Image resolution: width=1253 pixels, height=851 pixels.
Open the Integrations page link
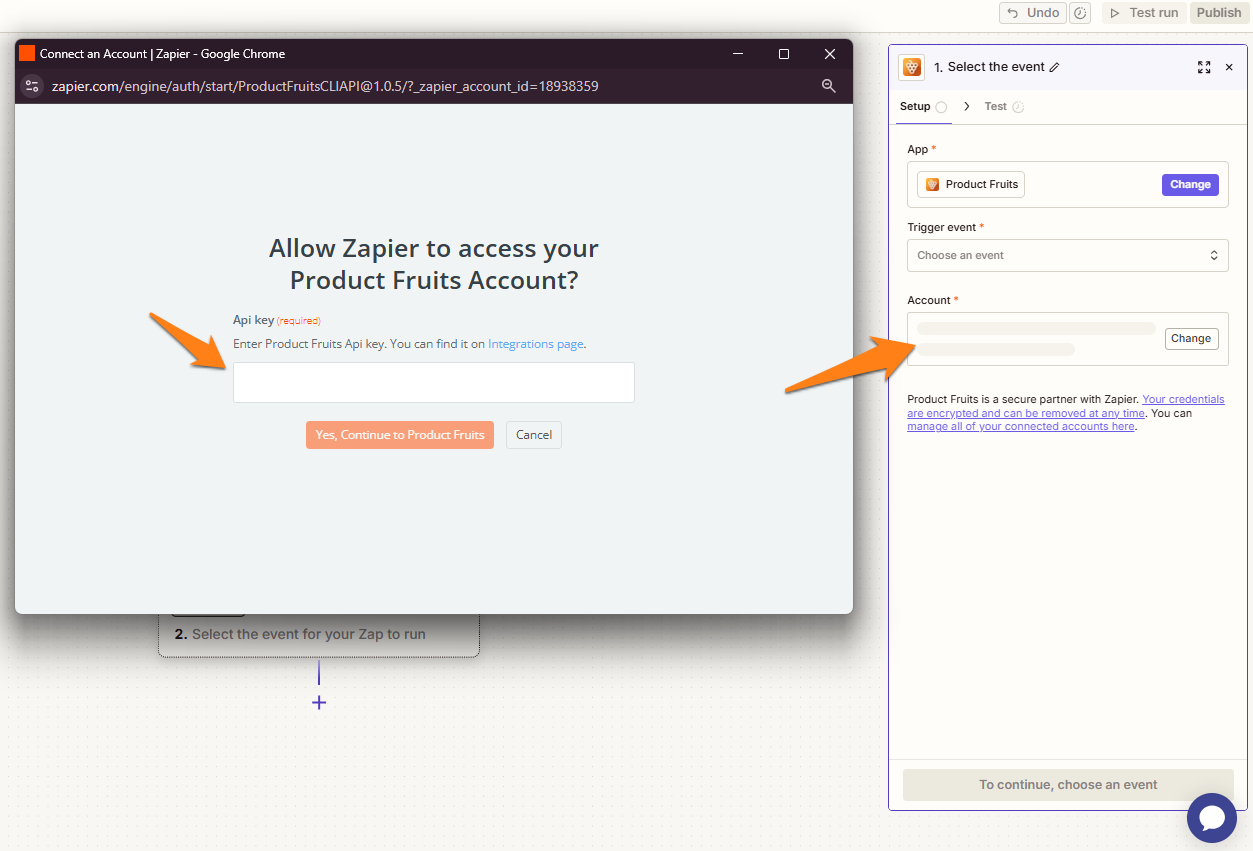click(x=535, y=344)
